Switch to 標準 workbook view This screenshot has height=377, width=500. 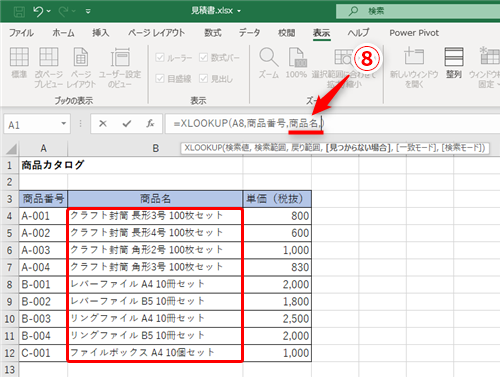click(19, 63)
